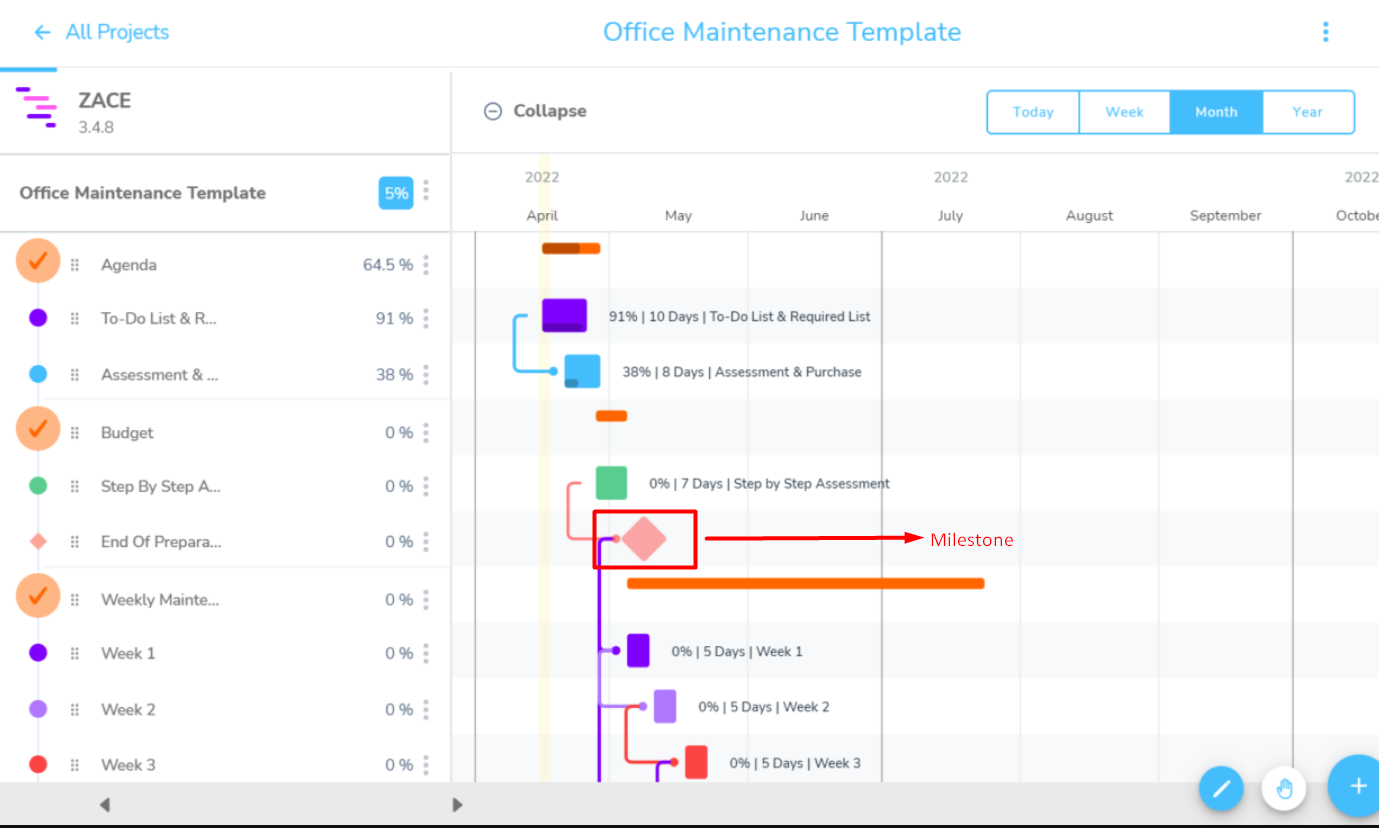The height and width of the screenshot is (828, 1379).
Task: Switch to the Week view tab
Action: 1124,112
